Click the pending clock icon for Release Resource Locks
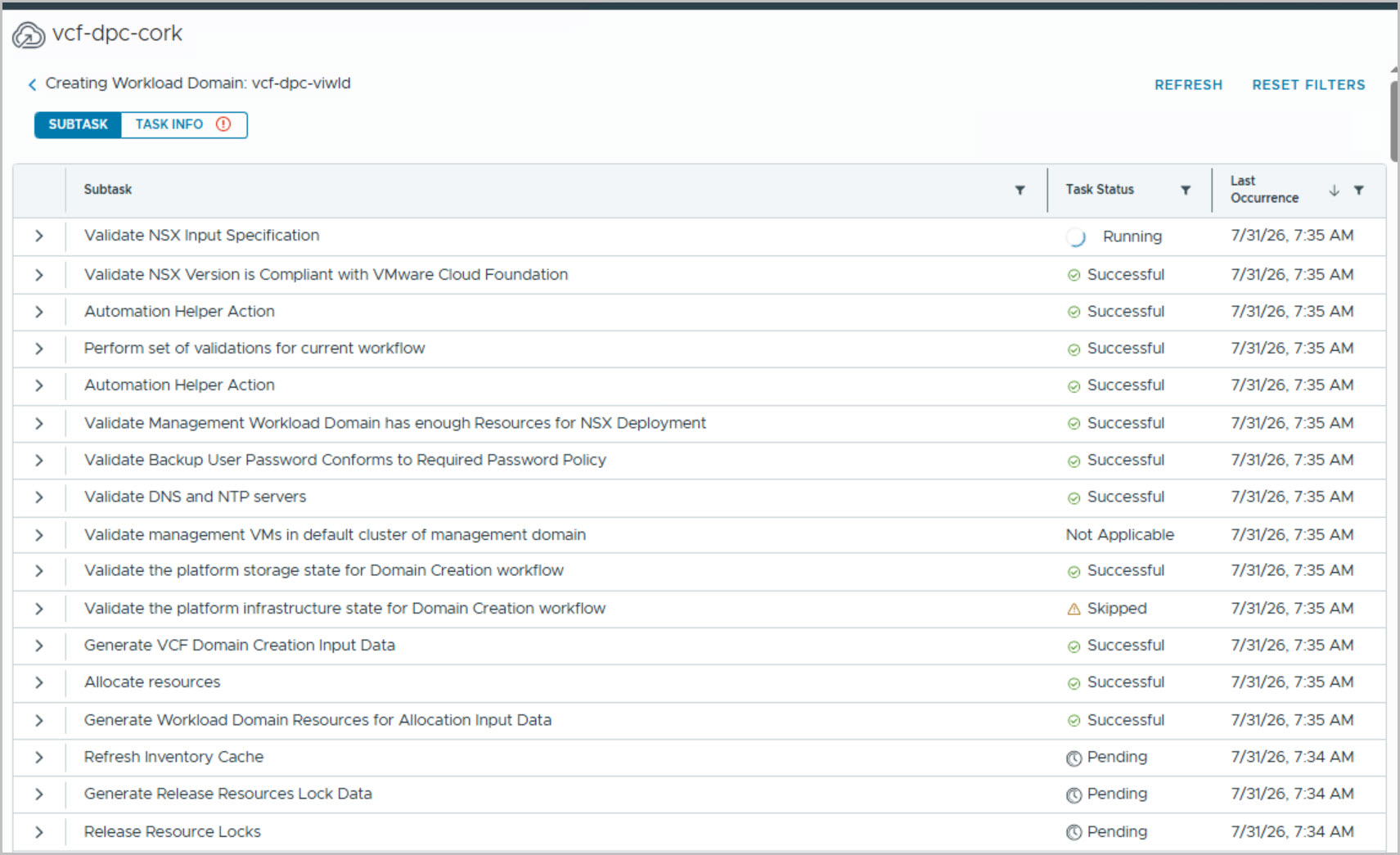Viewport: 1400px width, 855px height. coord(1074,833)
